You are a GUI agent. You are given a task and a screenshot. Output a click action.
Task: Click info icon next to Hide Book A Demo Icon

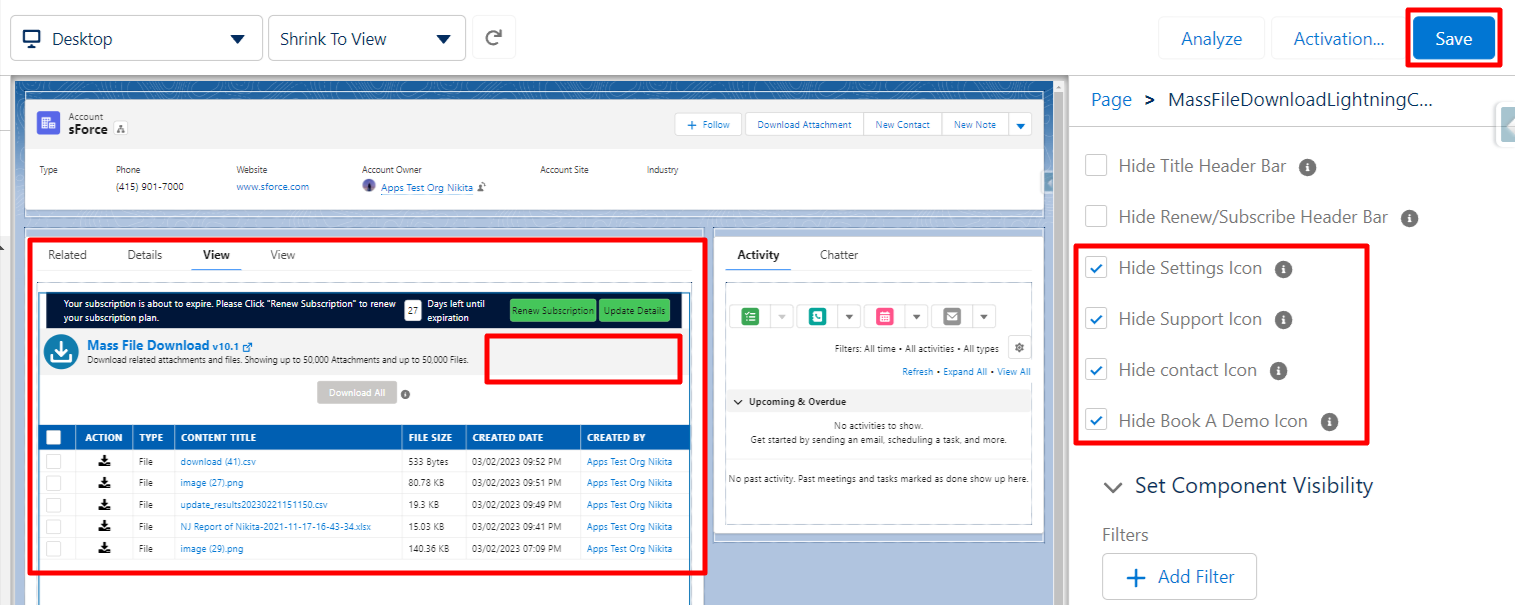(x=1329, y=422)
